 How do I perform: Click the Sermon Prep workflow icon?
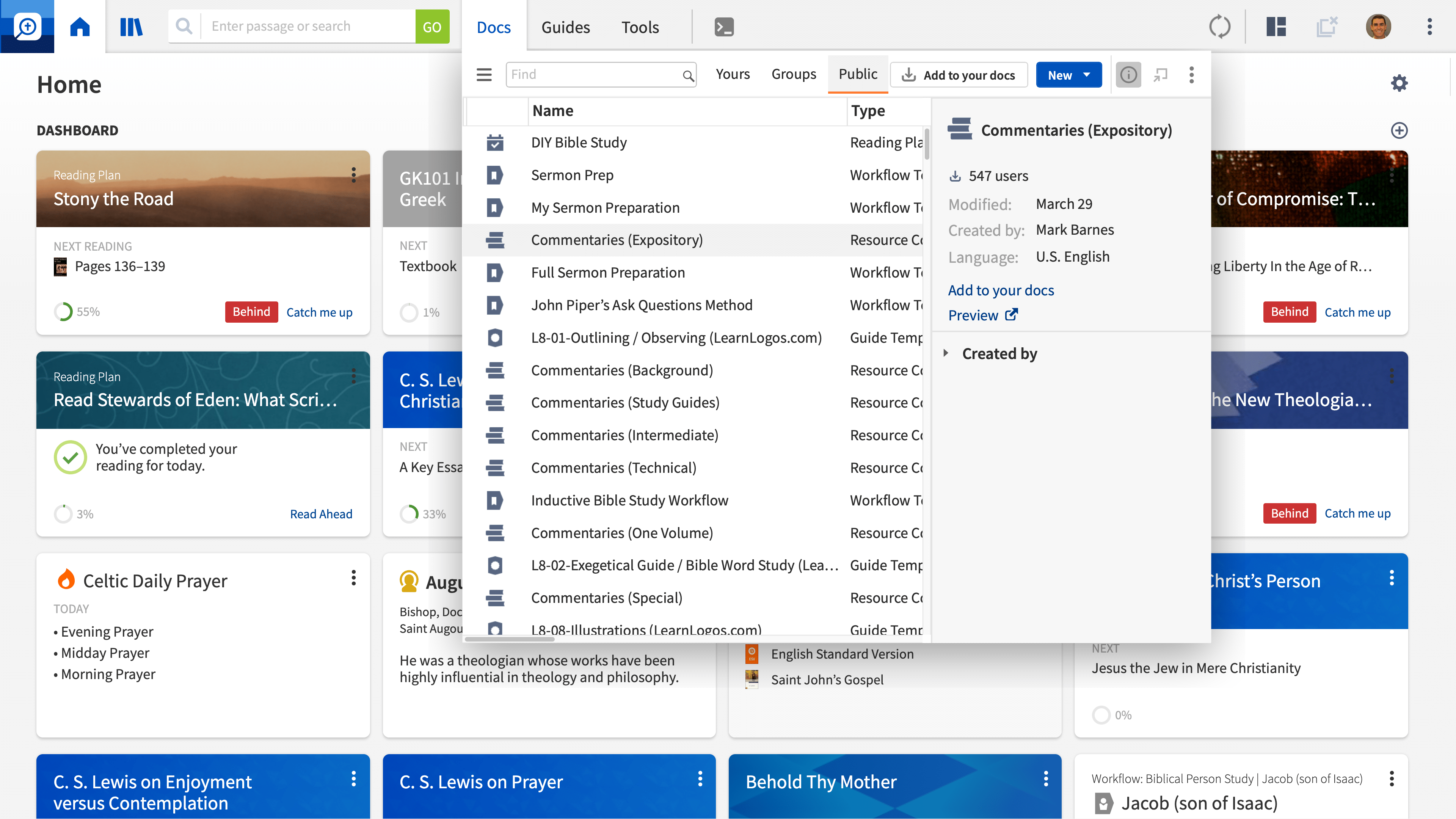pyautogui.click(x=494, y=175)
